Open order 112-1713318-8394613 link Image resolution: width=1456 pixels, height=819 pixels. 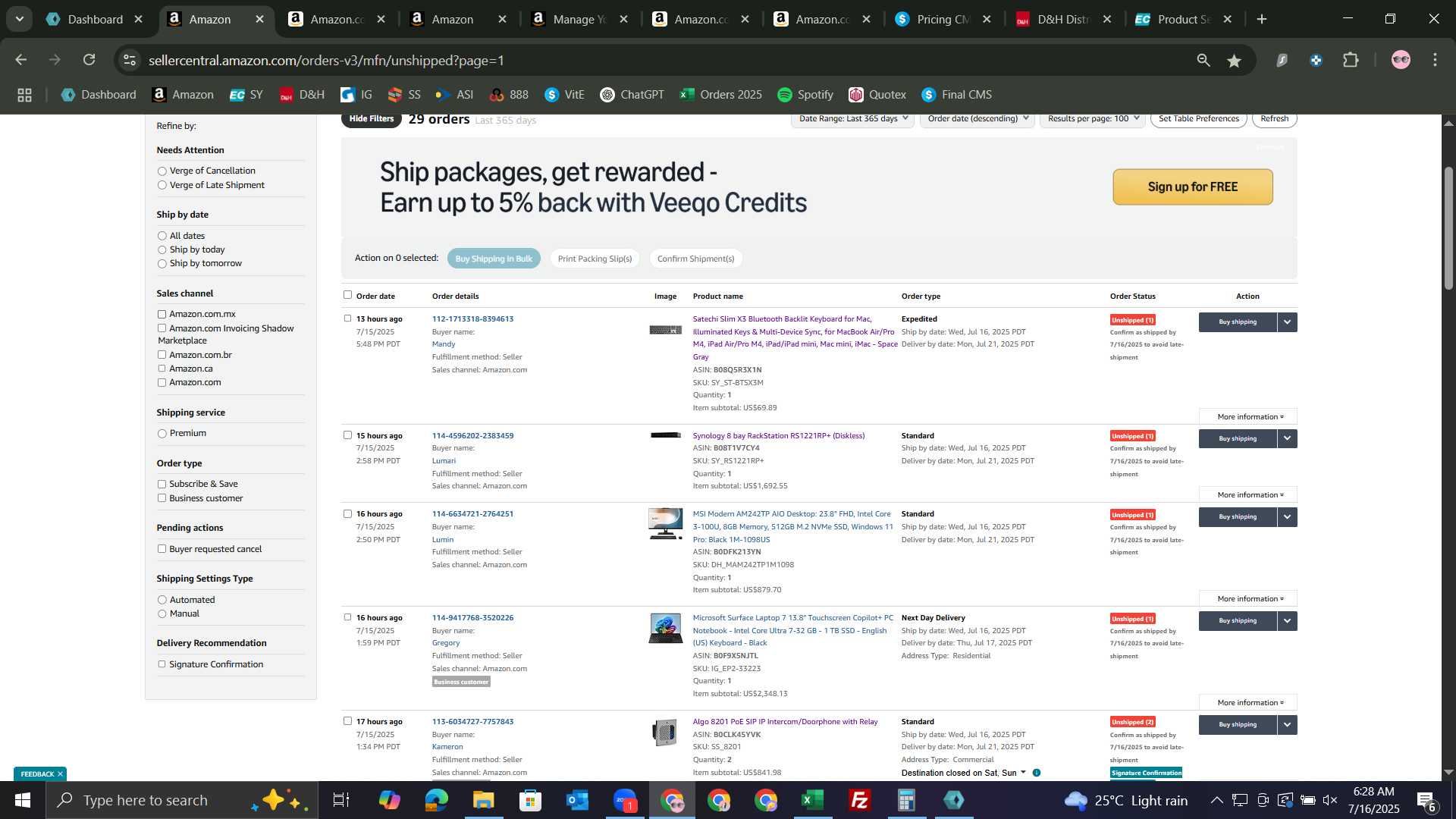pos(472,319)
